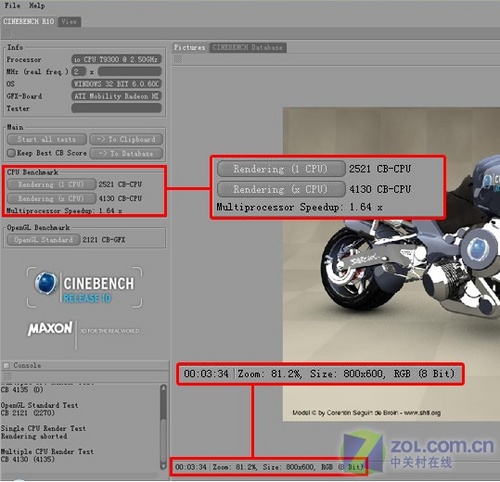Click the grip icon below the Console label
Screen dimensions: 500x482
(x=7, y=377)
